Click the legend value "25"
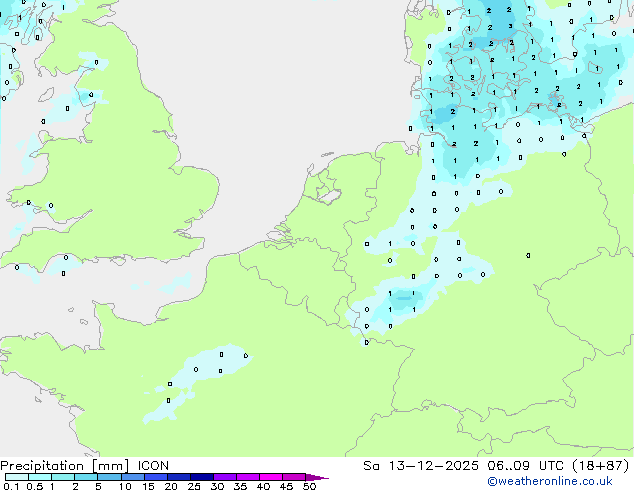Image resolution: width=634 pixels, height=490 pixels. 194,486
